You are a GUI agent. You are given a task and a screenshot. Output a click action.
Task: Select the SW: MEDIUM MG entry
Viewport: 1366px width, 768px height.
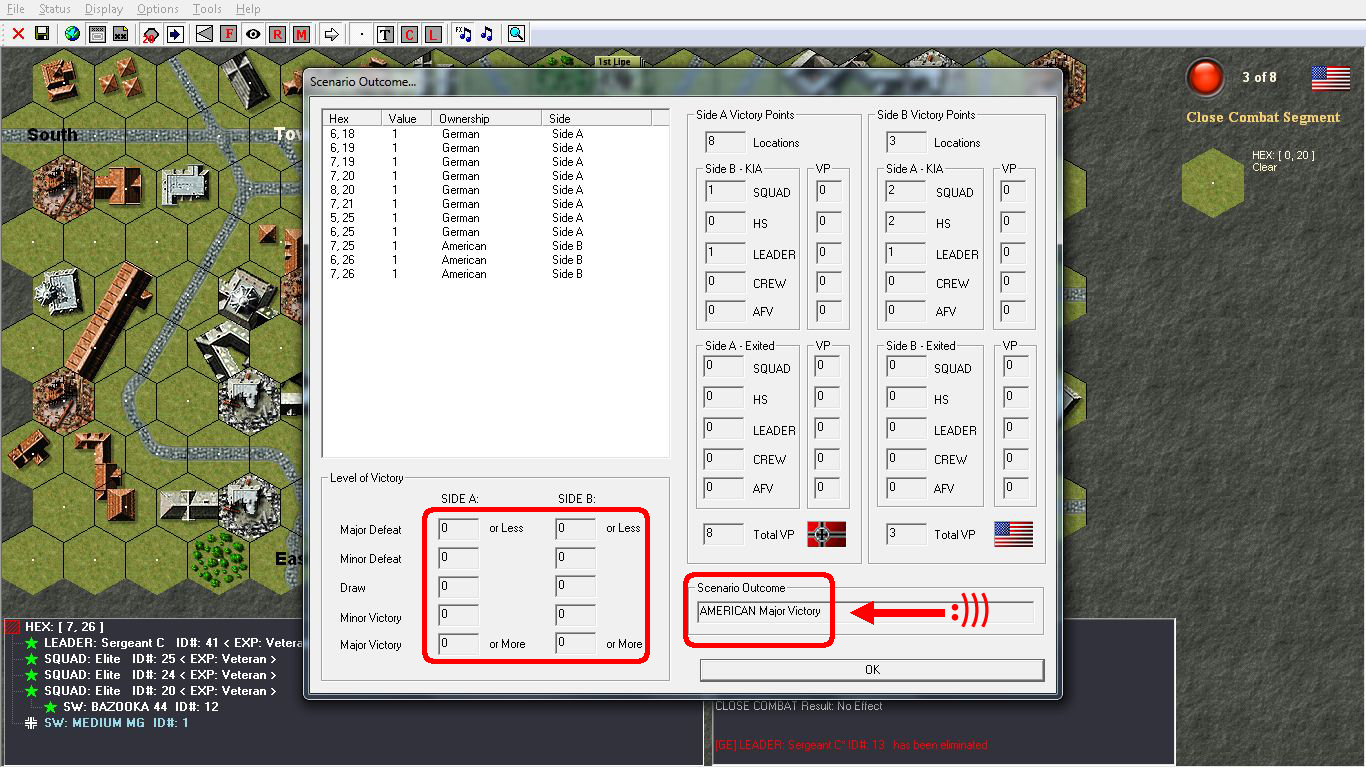116,723
